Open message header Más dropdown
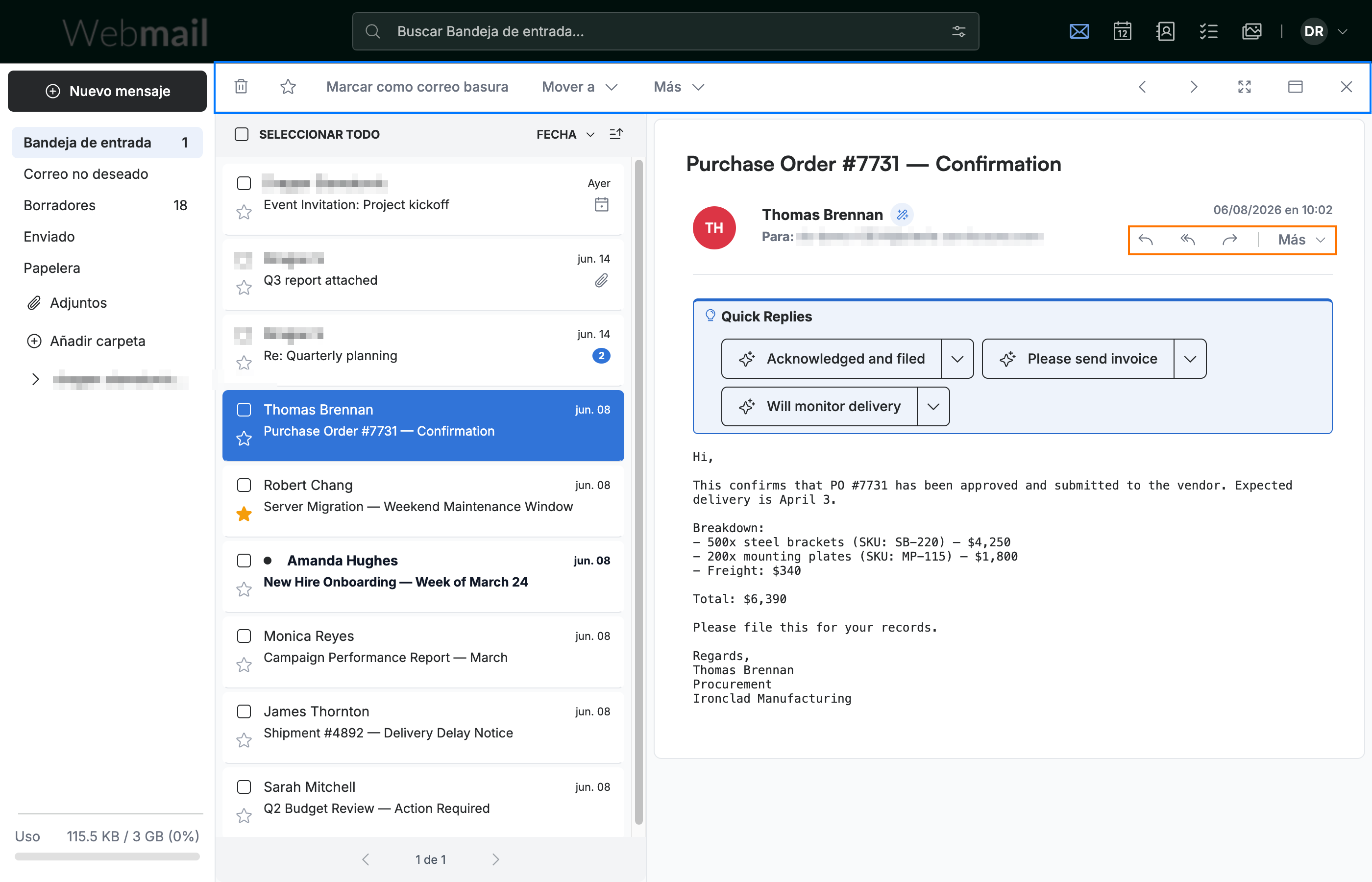 click(x=1301, y=240)
